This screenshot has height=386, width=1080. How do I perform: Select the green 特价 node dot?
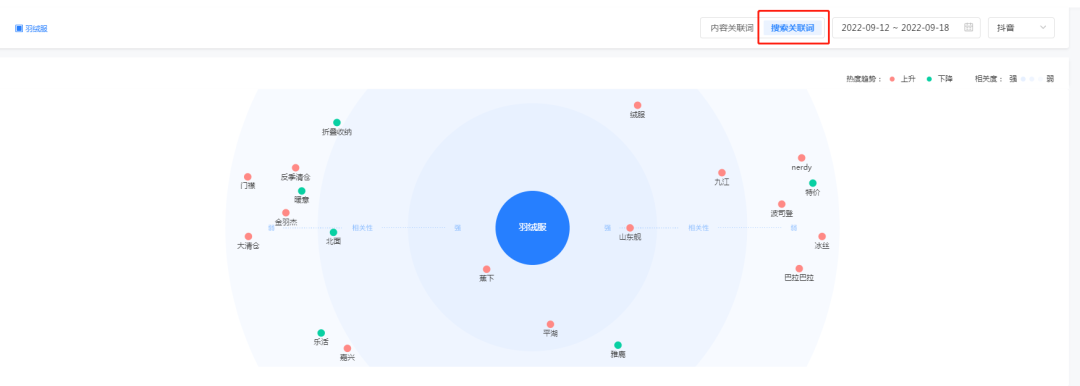coord(813,183)
